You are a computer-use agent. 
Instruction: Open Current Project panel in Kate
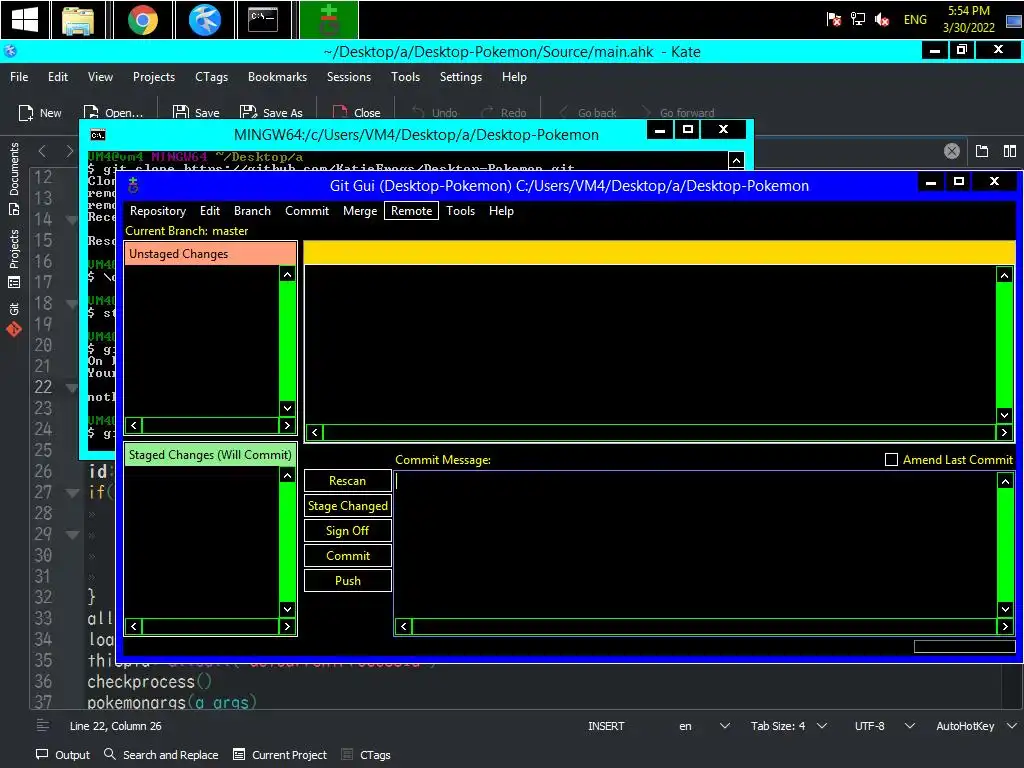pyautogui.click(x=280, y=754)
